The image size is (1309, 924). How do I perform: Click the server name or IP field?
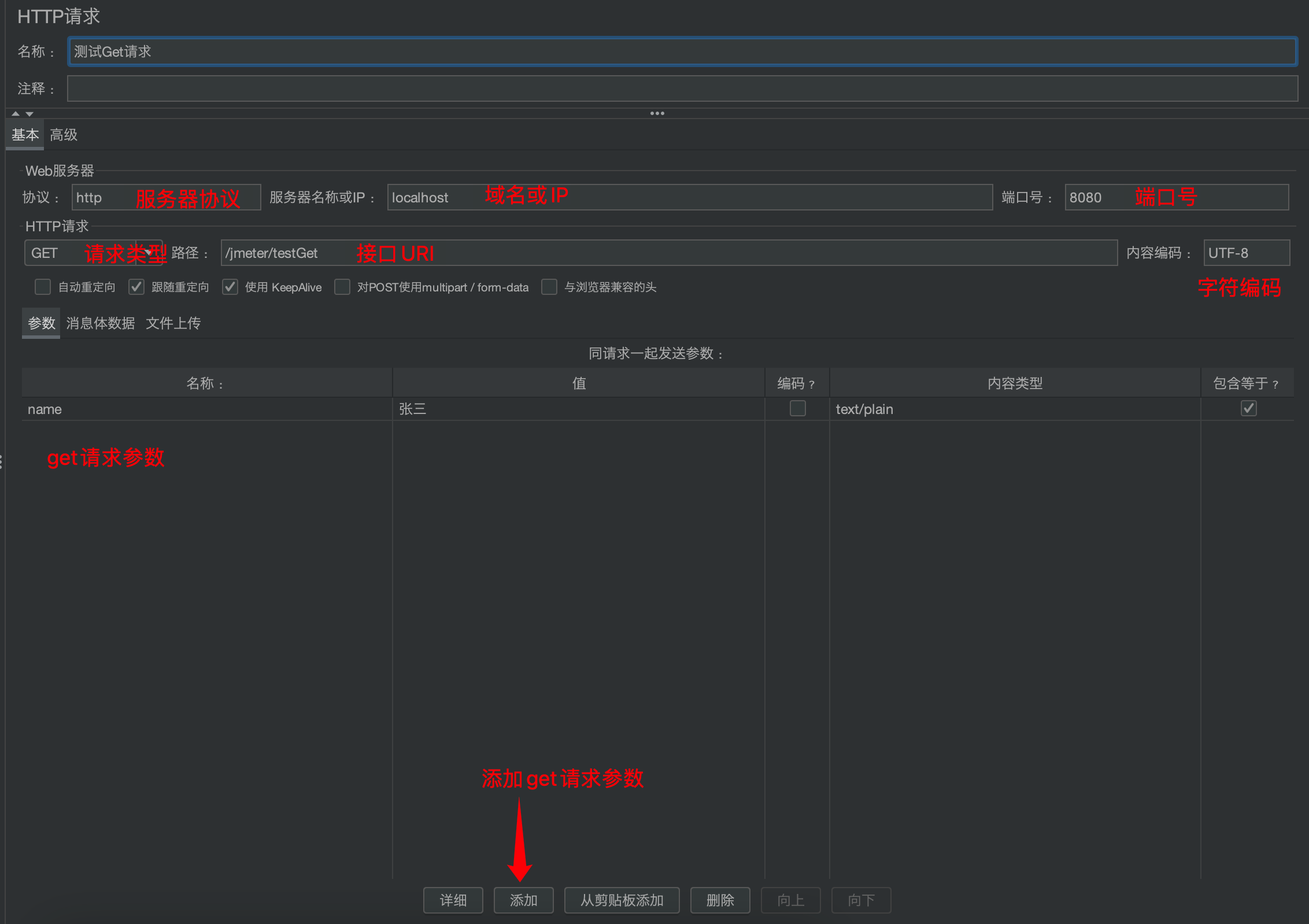pyautogui.click(x=689, y=197)
